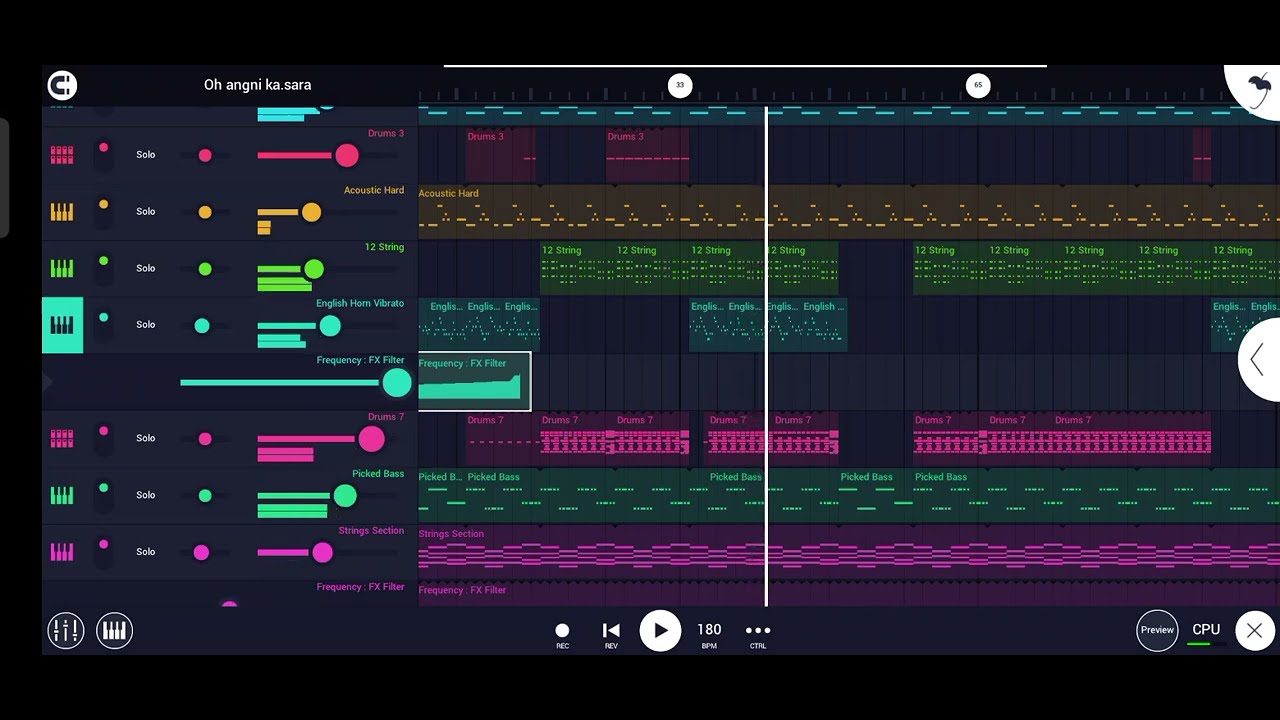Solo the Acoustic Hard track
The image size is (1280, 720).
146,212
